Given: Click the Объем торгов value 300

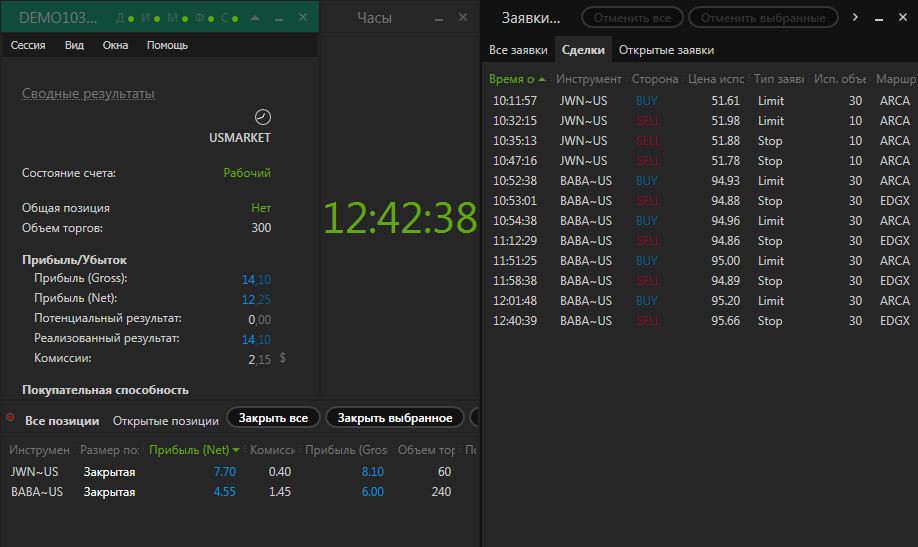Looking at the screenshot, I should point(261,227).
